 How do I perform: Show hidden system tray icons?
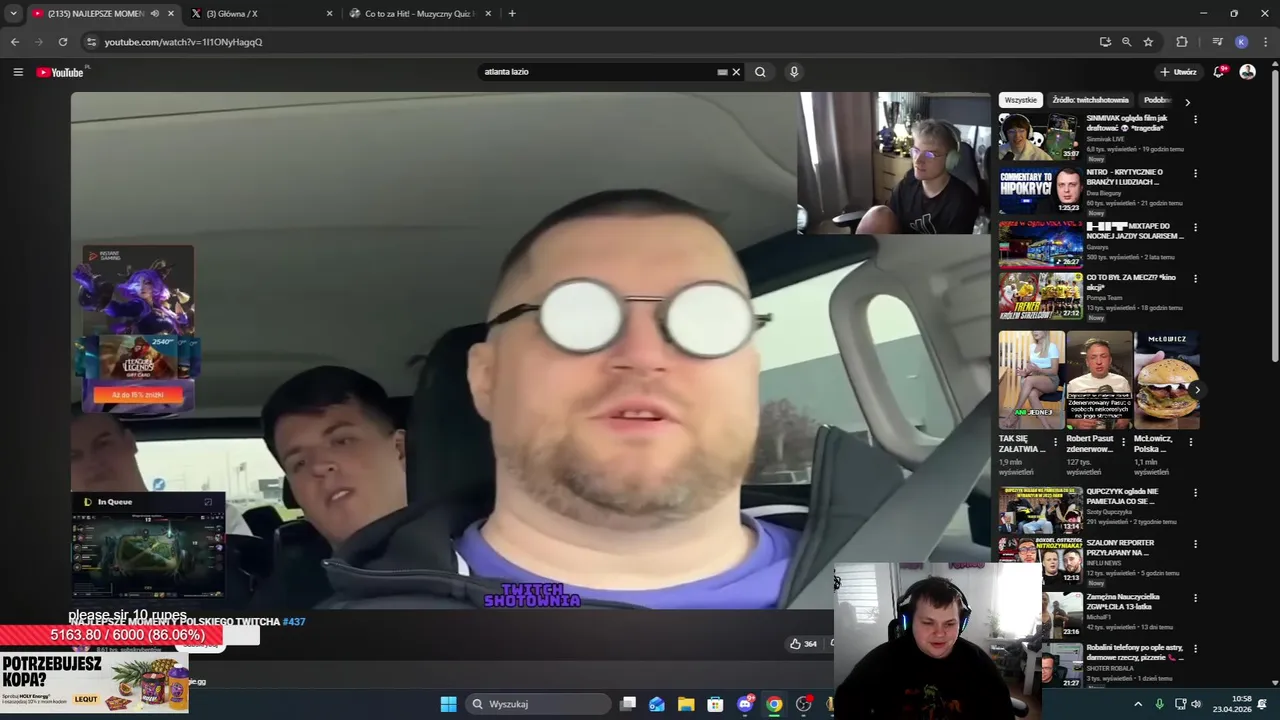coord(1138,704)
